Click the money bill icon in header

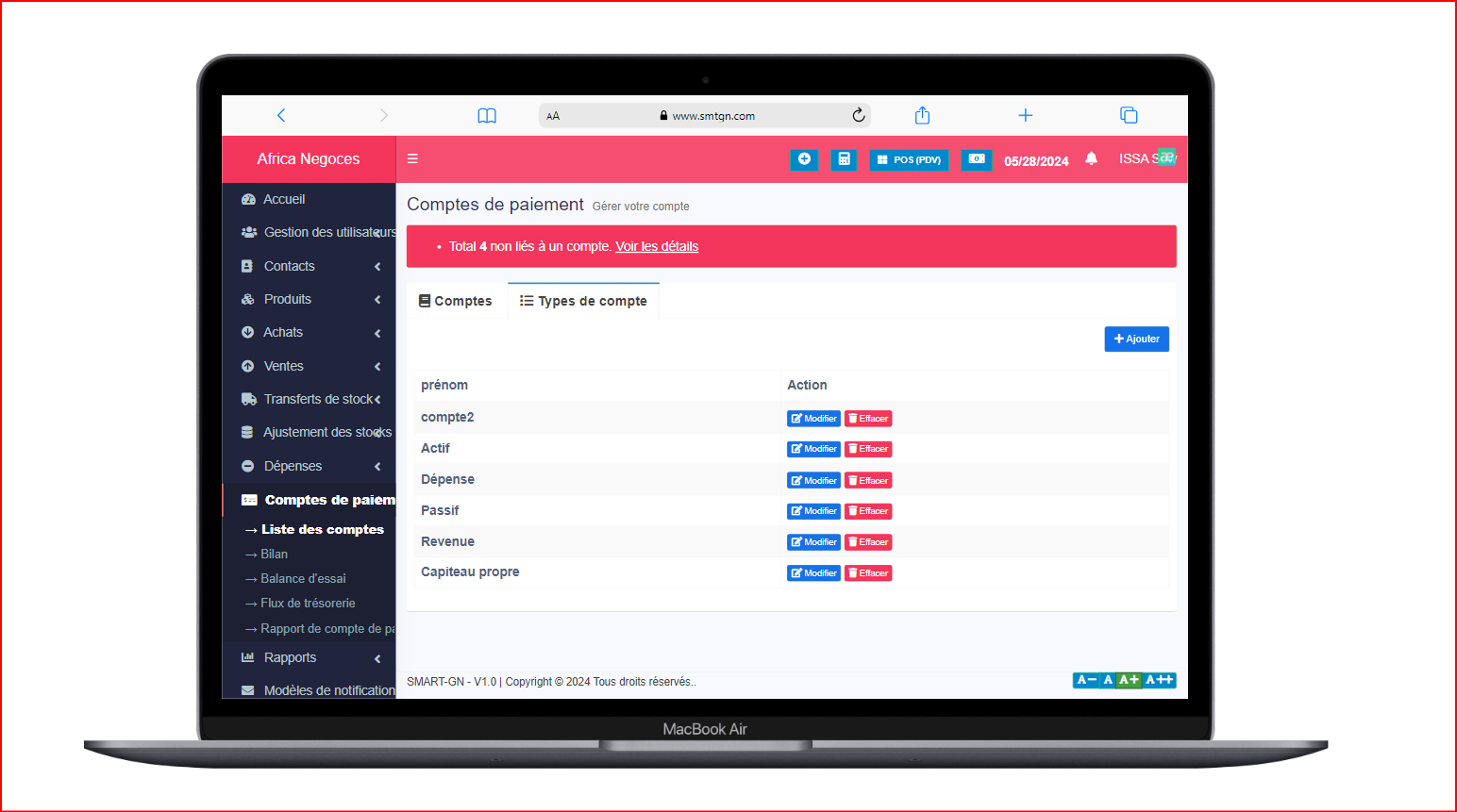(x=976, y=159)
